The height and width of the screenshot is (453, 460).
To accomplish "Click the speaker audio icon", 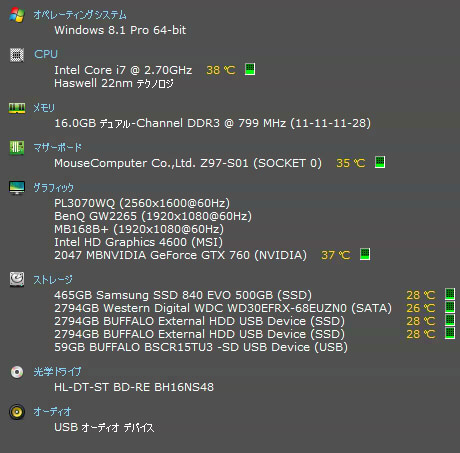I will point(17,412).
